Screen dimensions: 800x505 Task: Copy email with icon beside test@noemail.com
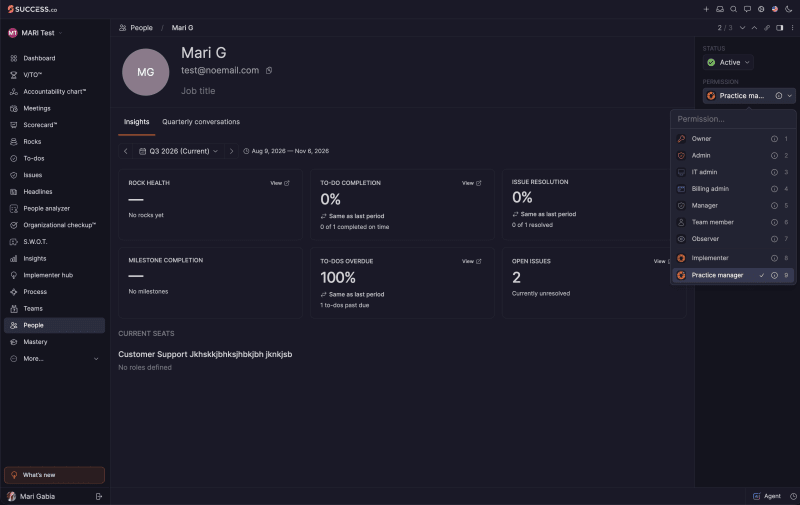[269, 70]
